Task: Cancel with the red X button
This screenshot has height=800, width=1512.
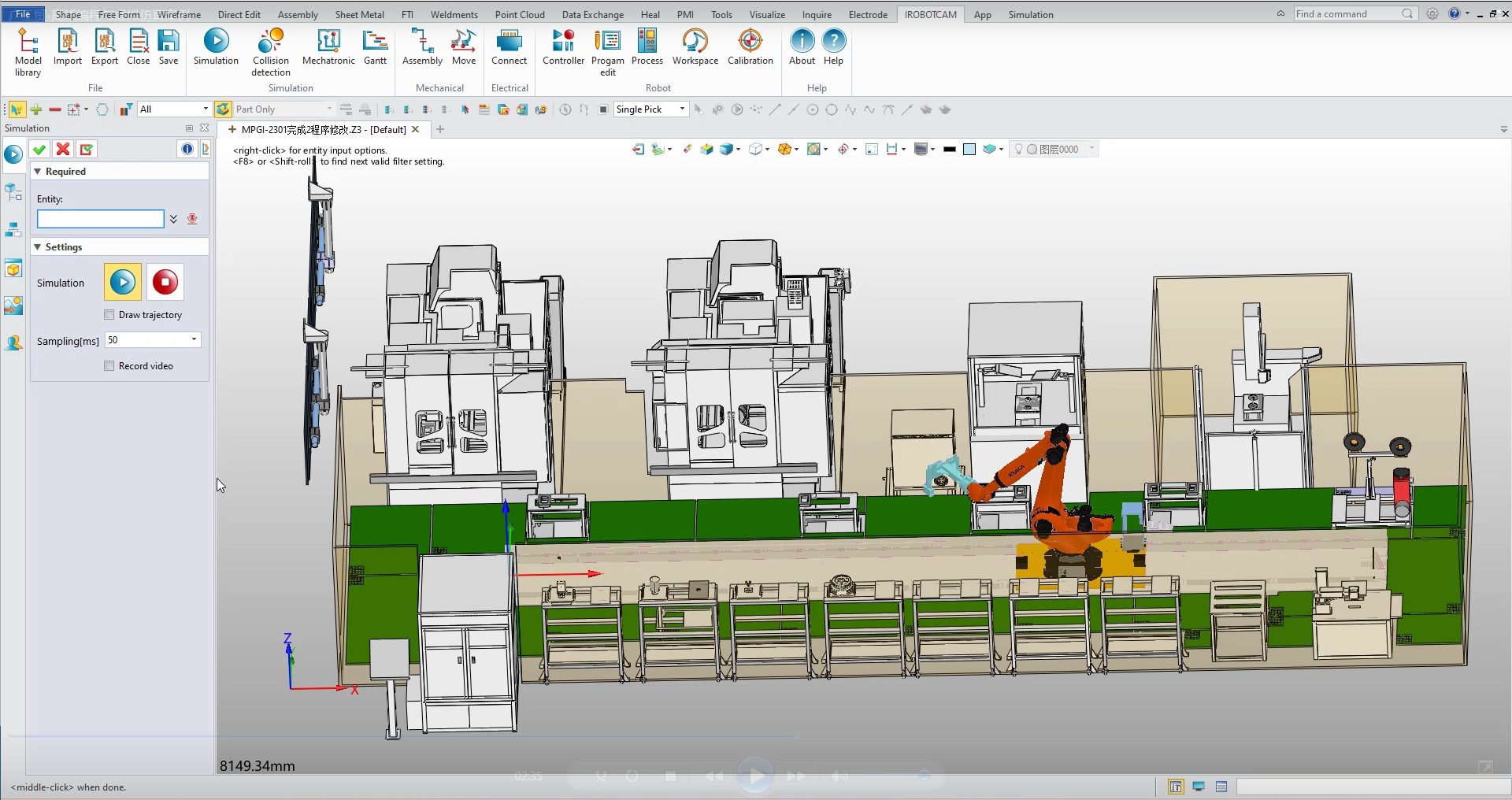Action: 63,150
